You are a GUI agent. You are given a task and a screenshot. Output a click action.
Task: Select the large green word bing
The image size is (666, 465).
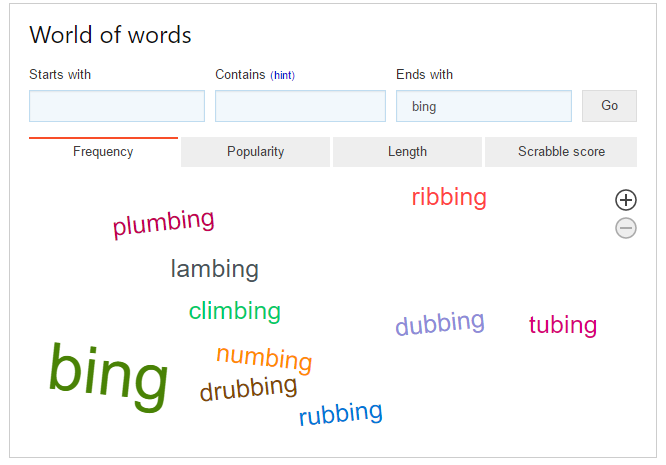click(x=108, y=376)
